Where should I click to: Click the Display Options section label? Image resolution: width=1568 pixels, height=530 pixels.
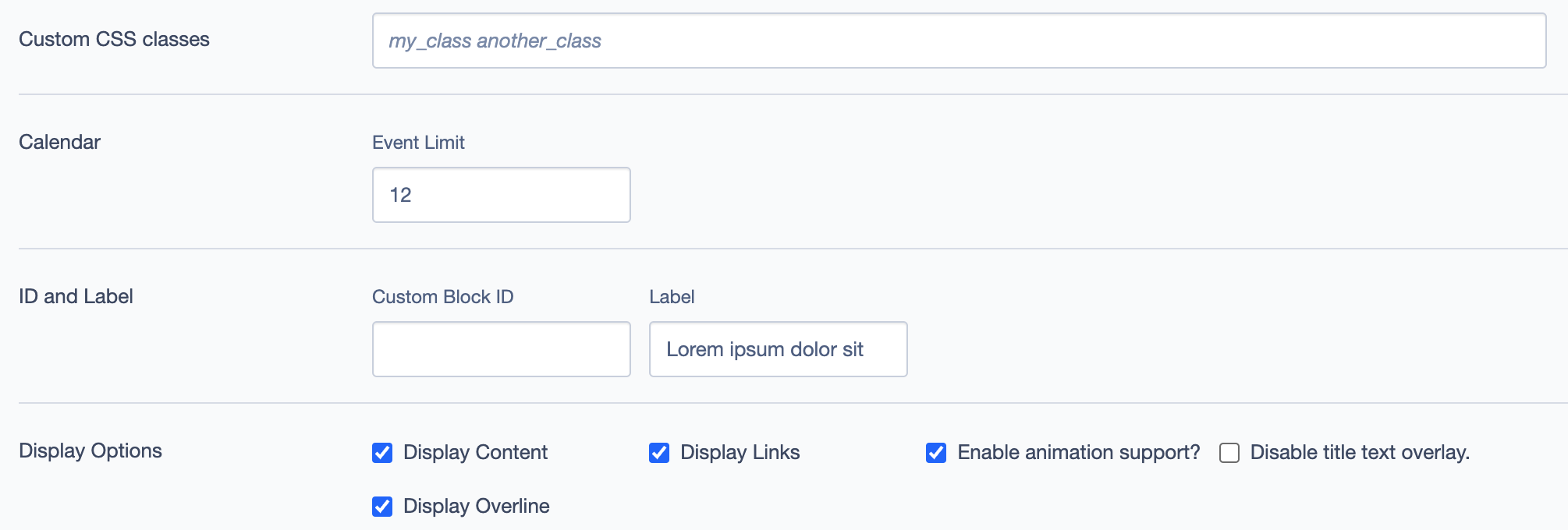point(90,450)
